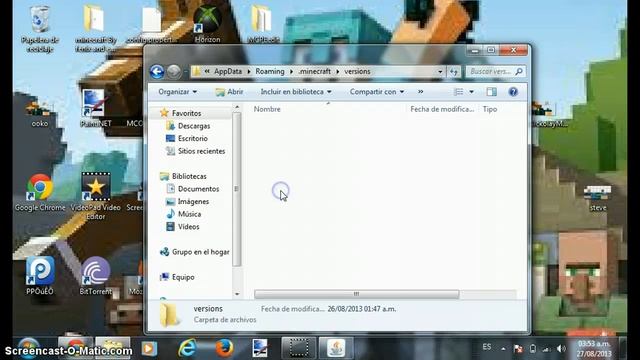Open Escritorio in the navigation pane
The image size is (640, 360).
point(192,139)
